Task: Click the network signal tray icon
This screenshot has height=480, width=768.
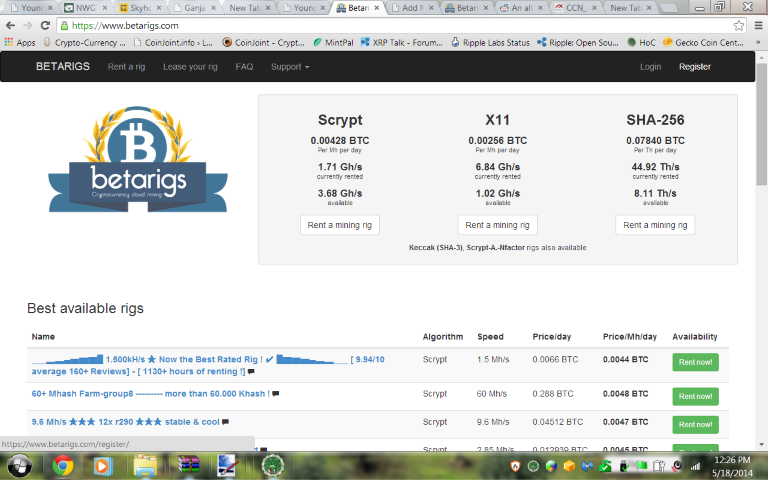Action: pyautogui.click(x=695, y=466)
